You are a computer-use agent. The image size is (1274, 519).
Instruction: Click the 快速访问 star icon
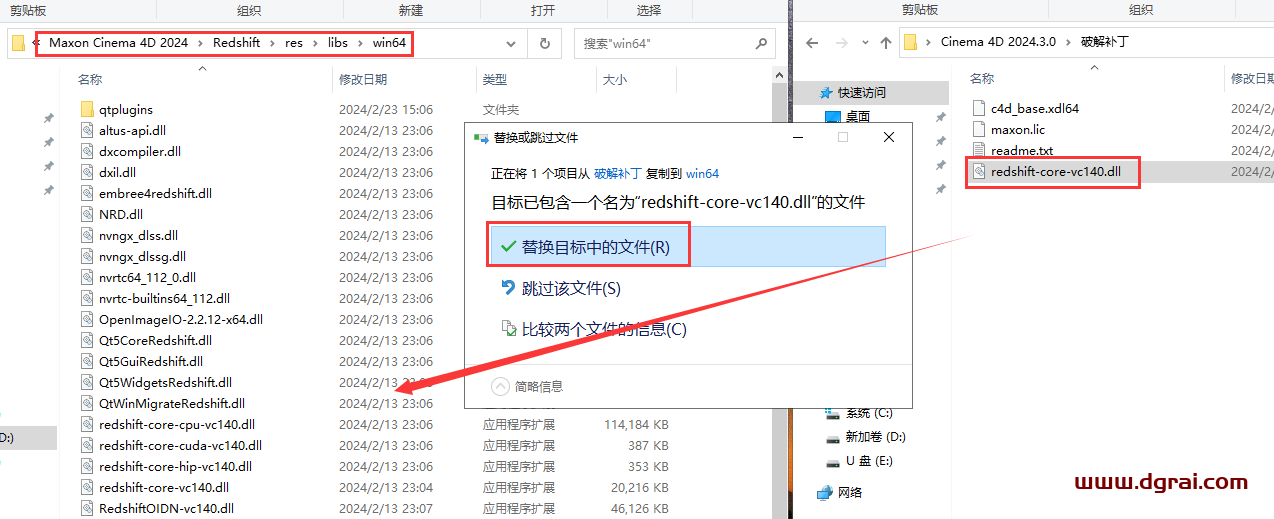tap(828, 92)
